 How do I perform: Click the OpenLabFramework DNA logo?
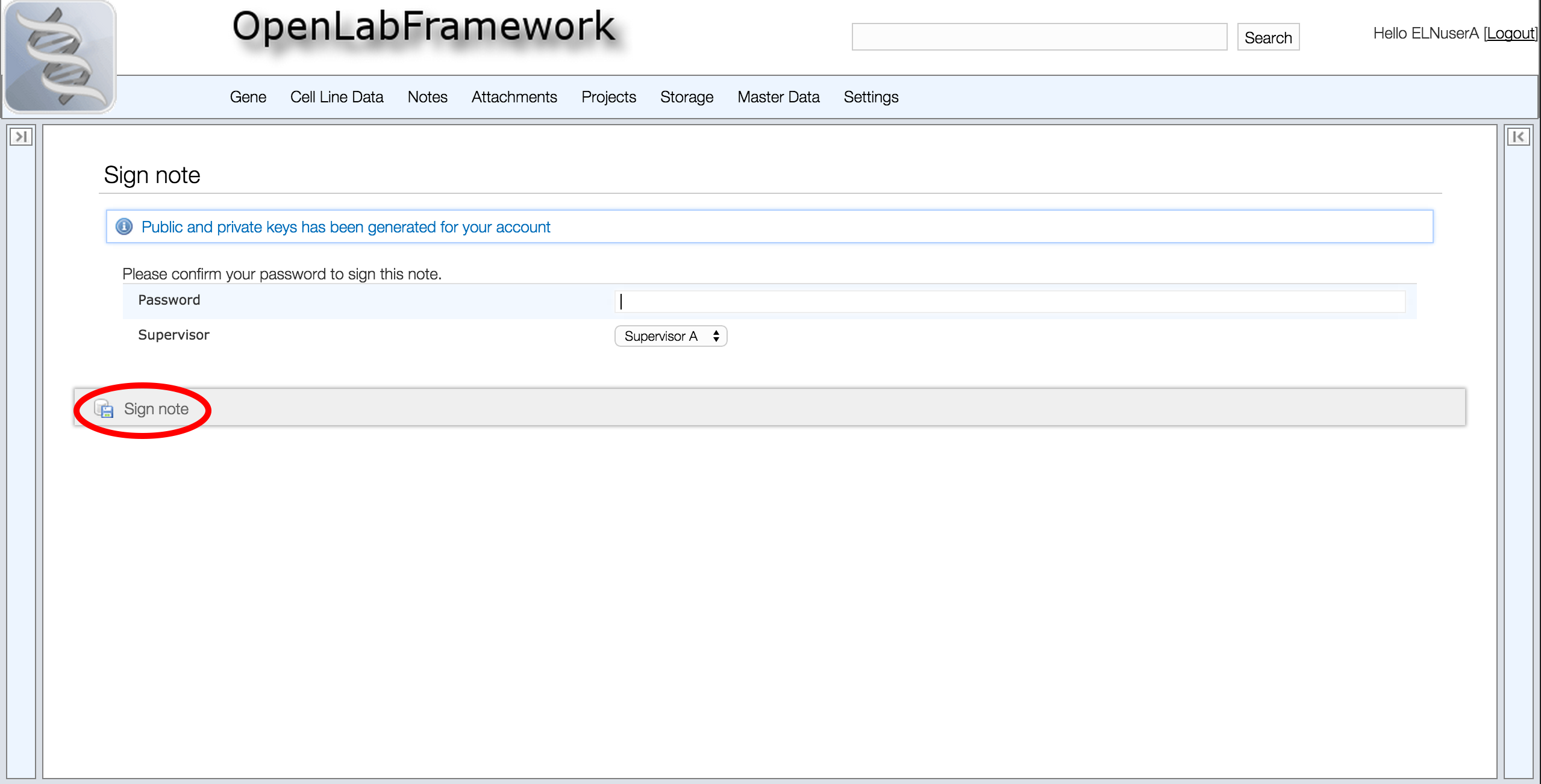click(59, 57)
